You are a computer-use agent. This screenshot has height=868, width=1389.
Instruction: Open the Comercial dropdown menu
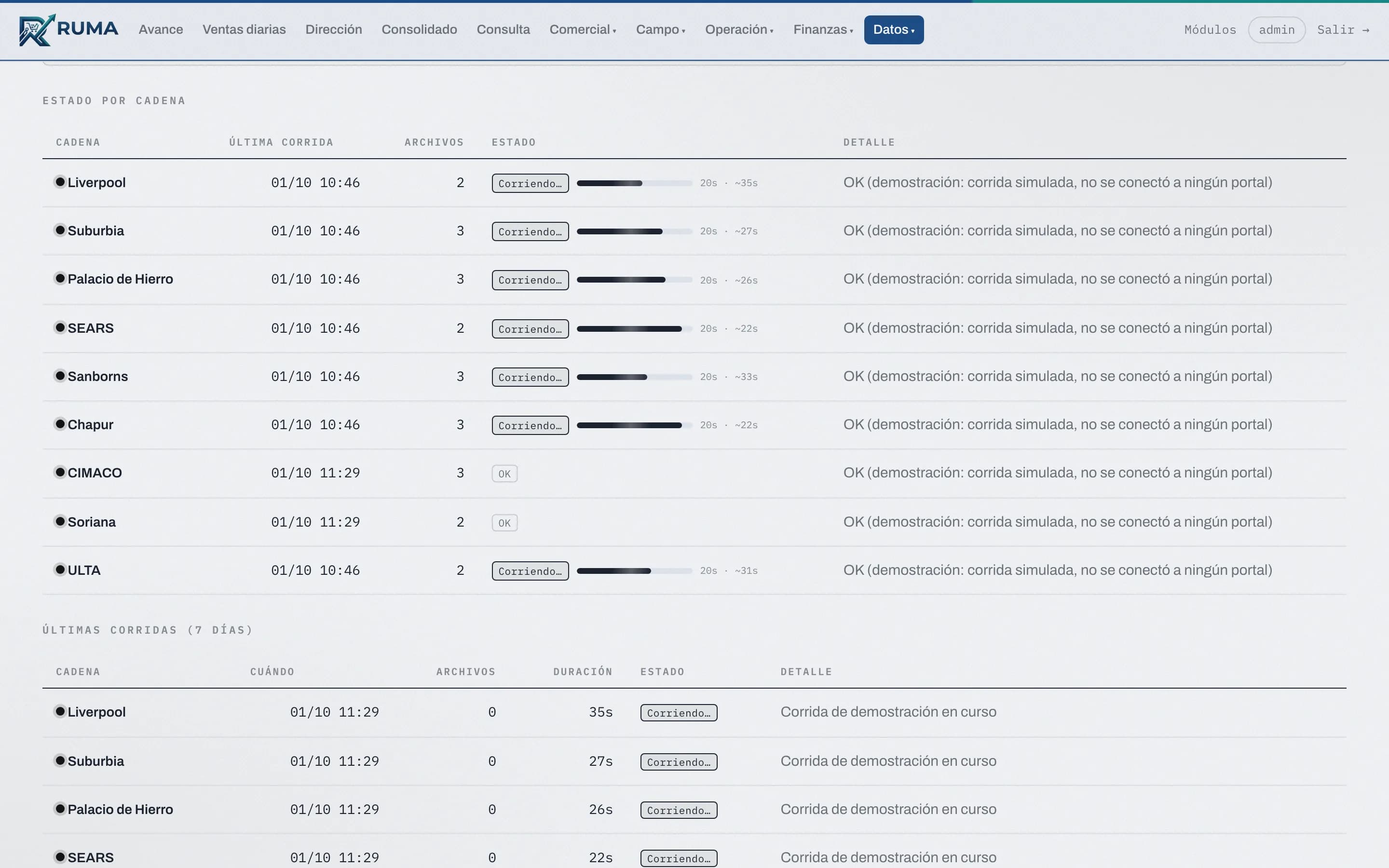pyautogui.click(x=583, y=30)
